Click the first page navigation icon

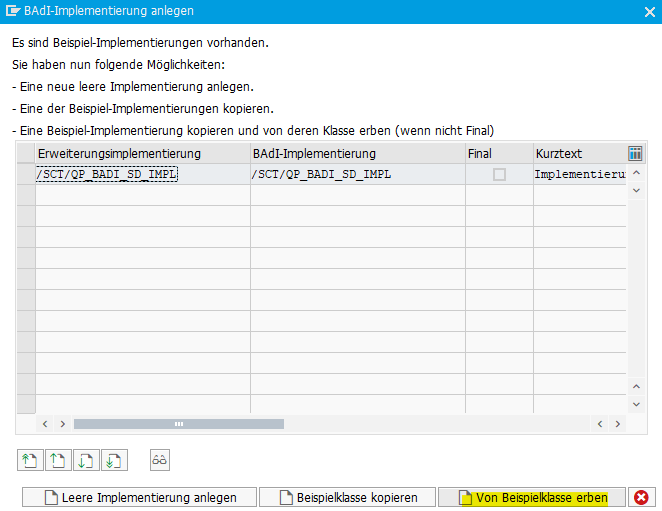(x=30, y=460)
